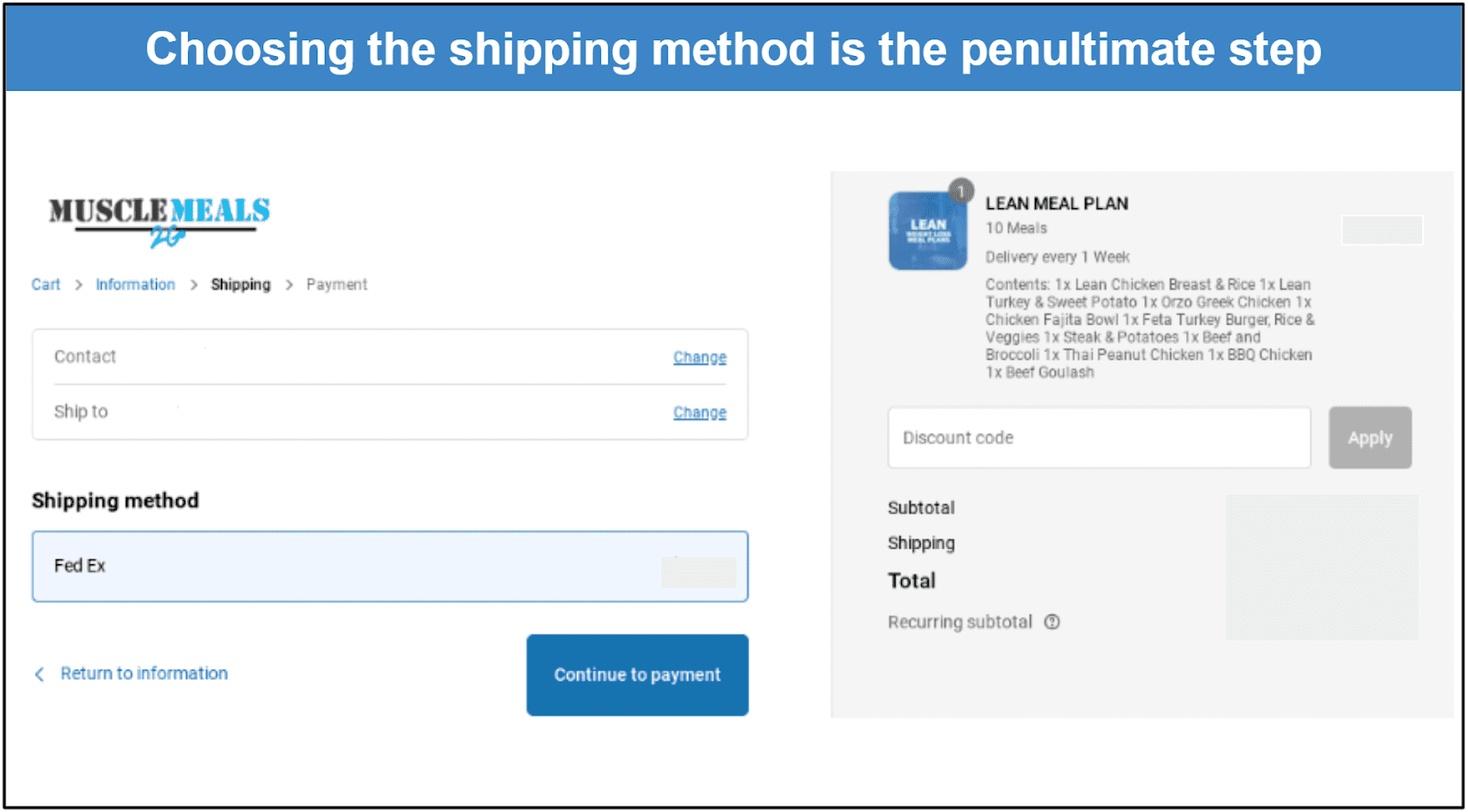Click the Lean Meal Plan title
1468x812 pixels.
(x=1057, y=204)
